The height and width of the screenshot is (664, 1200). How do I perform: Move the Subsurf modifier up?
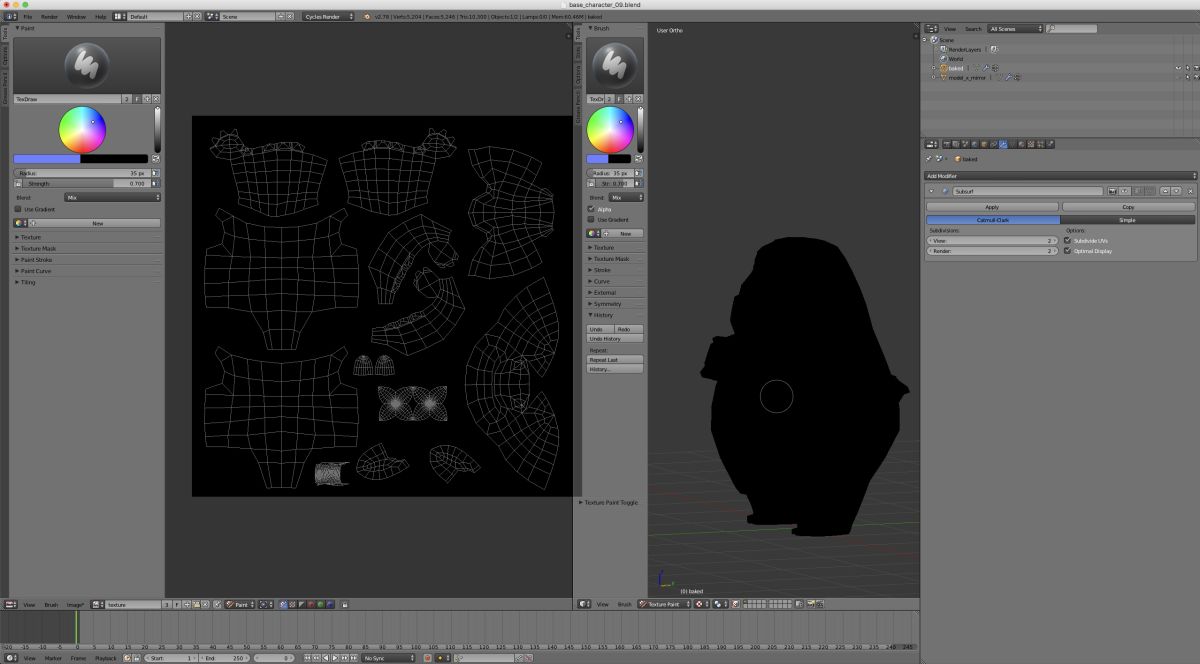coord(1165,191)
